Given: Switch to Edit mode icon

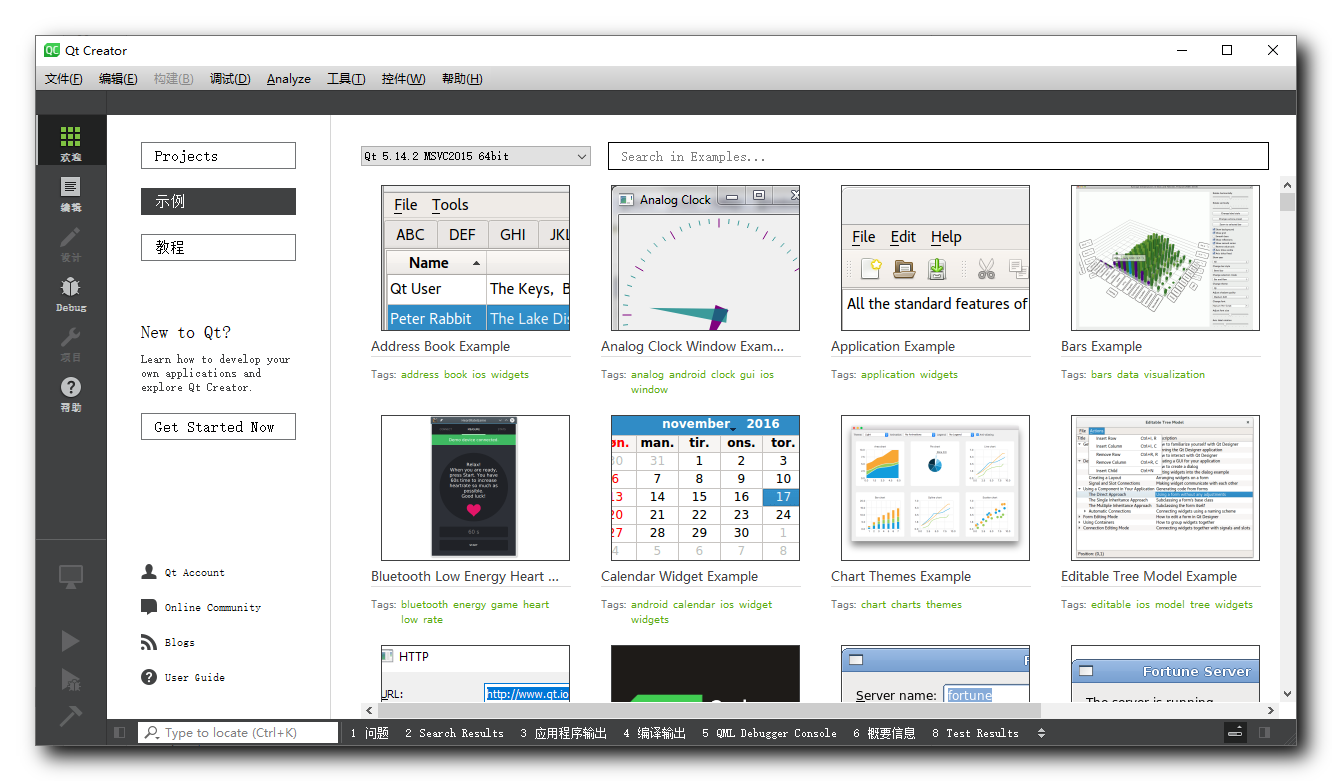Looking at the screenshot, I should [70, 187].
